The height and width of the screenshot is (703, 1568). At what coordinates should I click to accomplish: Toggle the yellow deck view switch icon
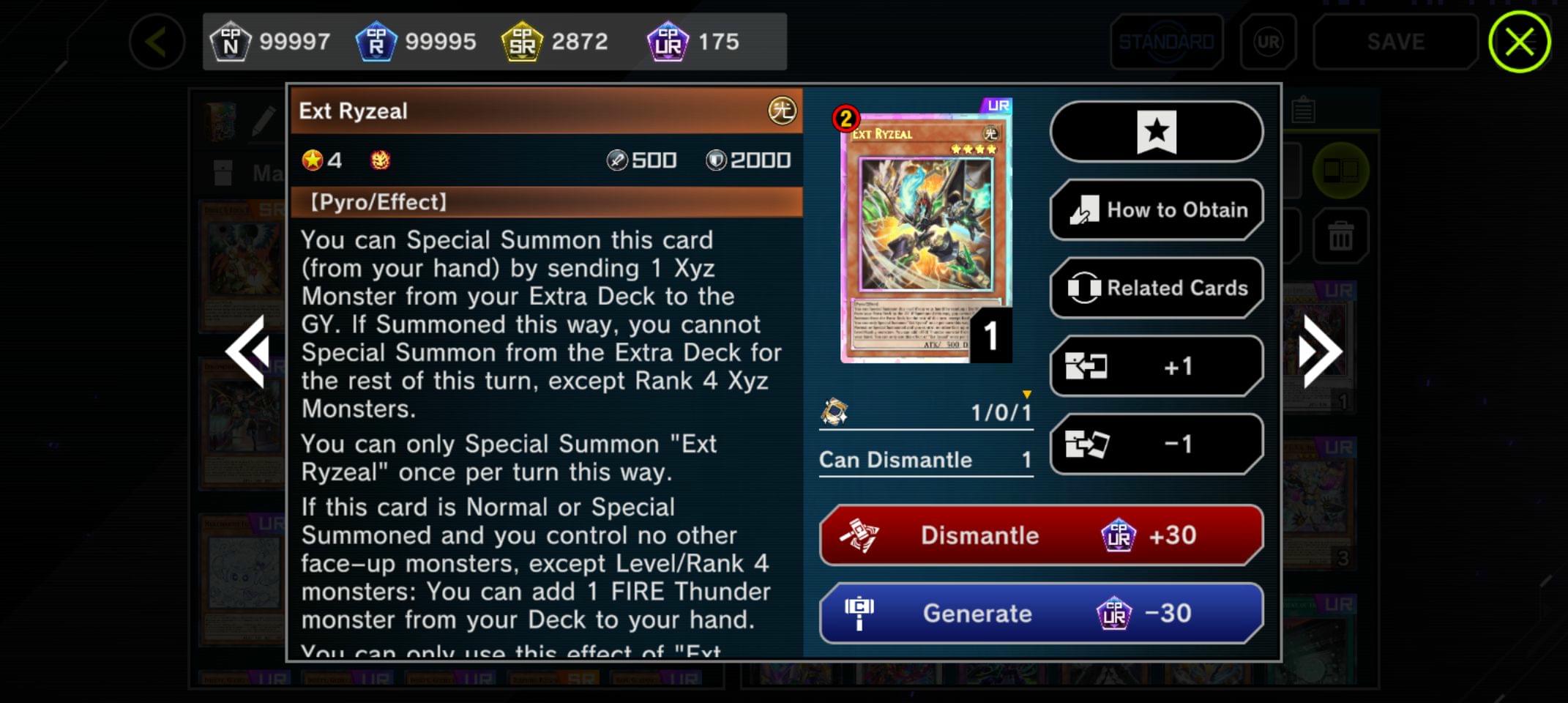[x=1340, y=171]
